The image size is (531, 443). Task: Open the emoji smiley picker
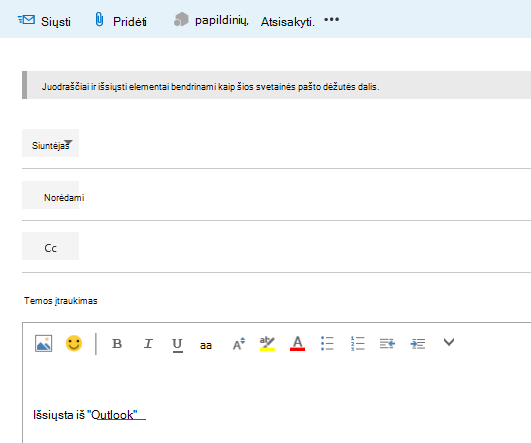point(74,343)
